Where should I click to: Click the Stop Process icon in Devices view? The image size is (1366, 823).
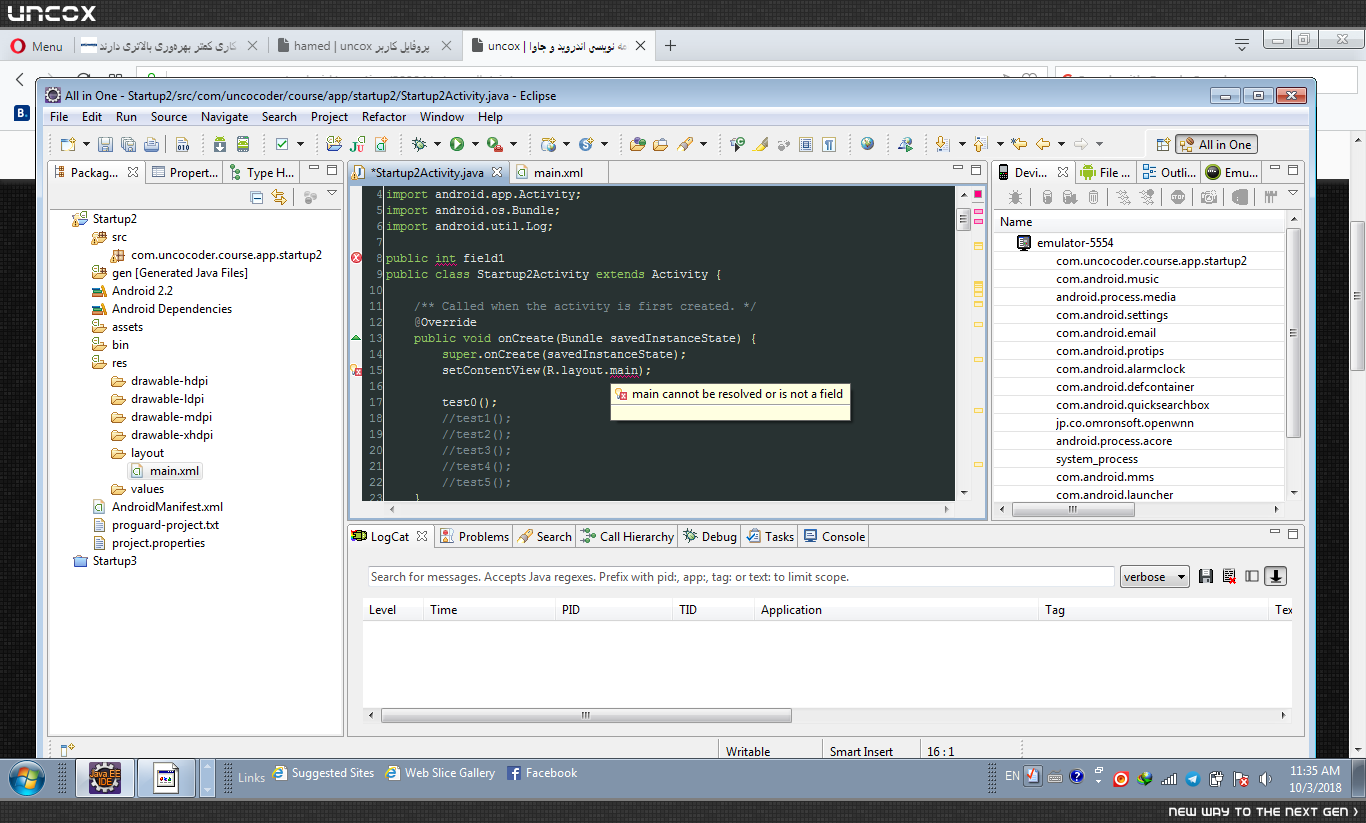click(x=1177, y=197)
